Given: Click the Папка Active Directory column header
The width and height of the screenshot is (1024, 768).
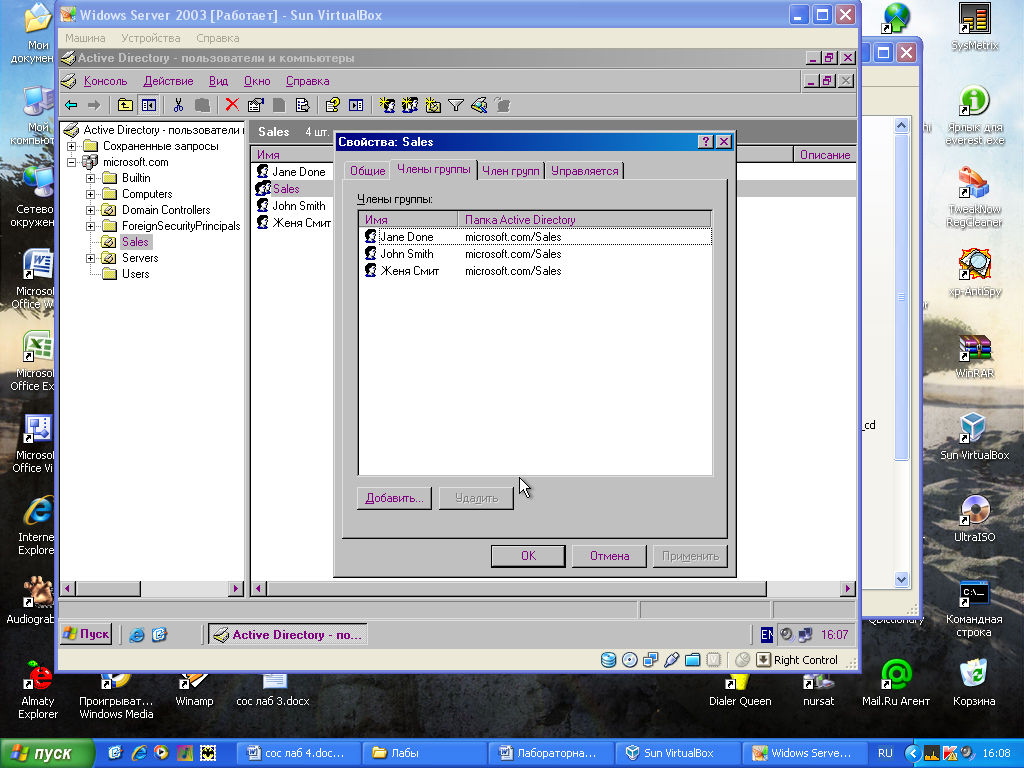Looking at the screenshot, I should (x=584, y=219).
